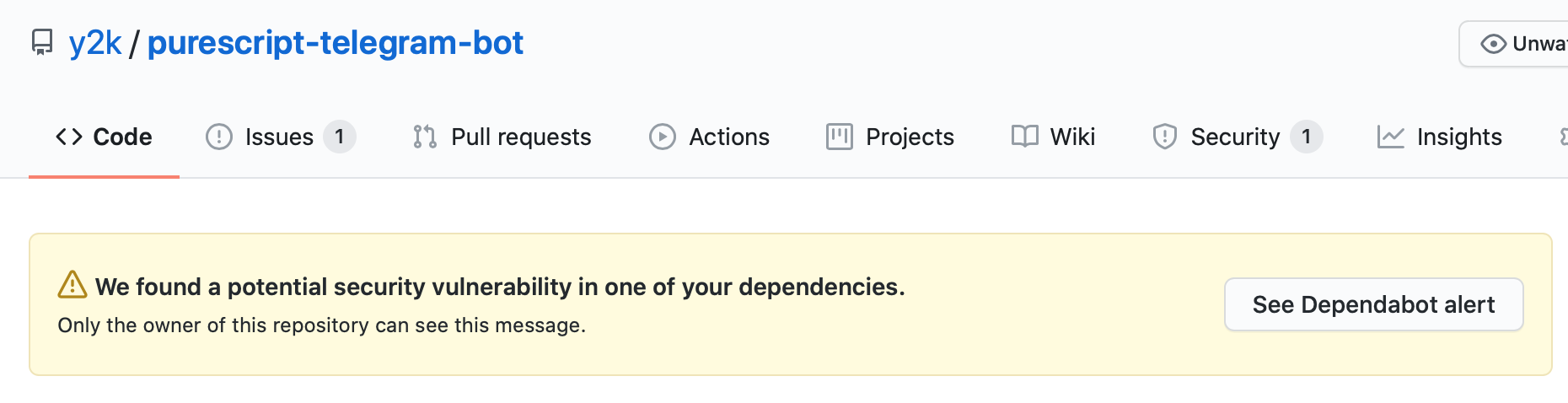Image resolution: width=1568 pixels, height=403 pixels.
Task: Click the Actions play-circle icon
Action: tap(663, 137)
